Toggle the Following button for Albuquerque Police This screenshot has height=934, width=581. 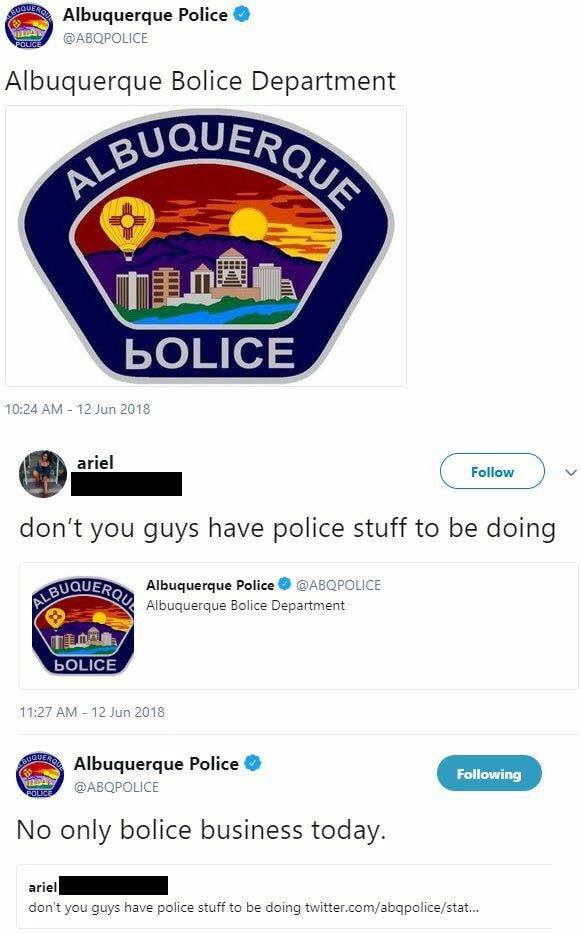tap(489, 774)
